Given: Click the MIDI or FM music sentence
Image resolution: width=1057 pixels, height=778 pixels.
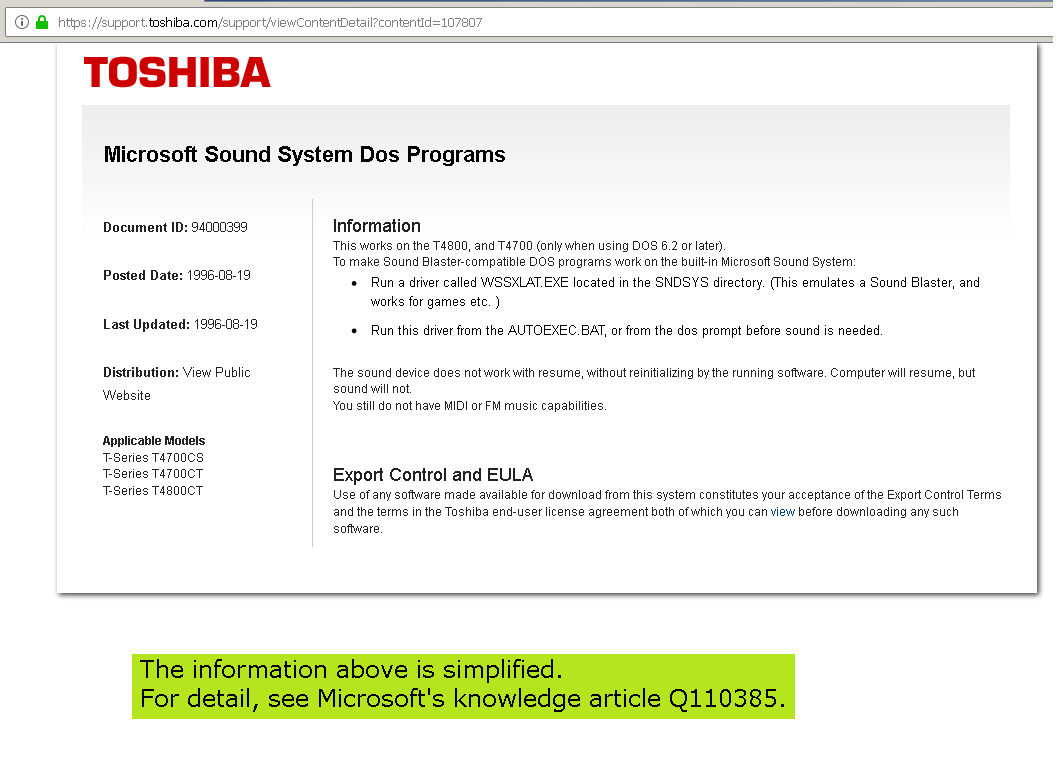Looking at the screenshot, I should tap(469, 406).
